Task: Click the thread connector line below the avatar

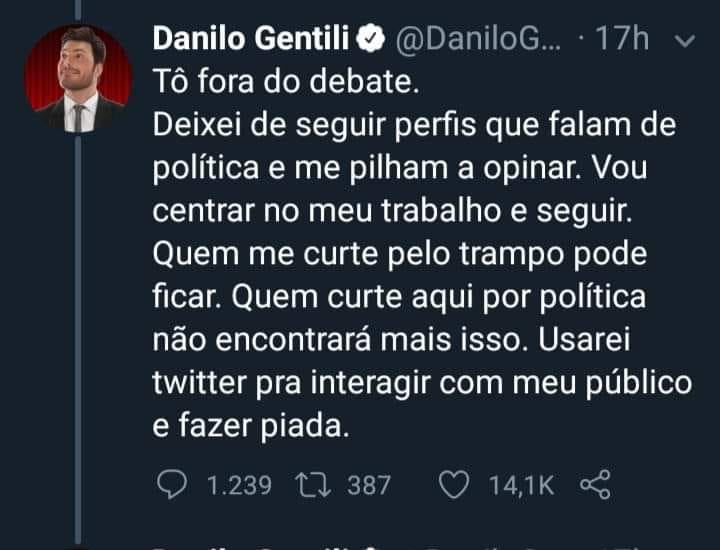Action: click(x=78, y=341)
